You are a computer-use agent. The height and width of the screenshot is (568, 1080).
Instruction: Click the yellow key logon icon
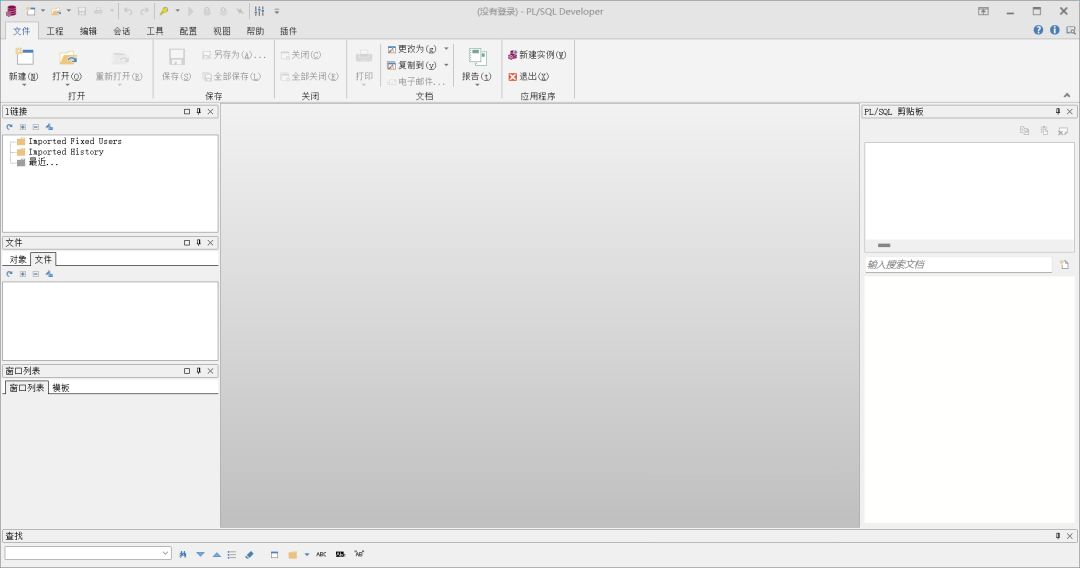[164, 11]
